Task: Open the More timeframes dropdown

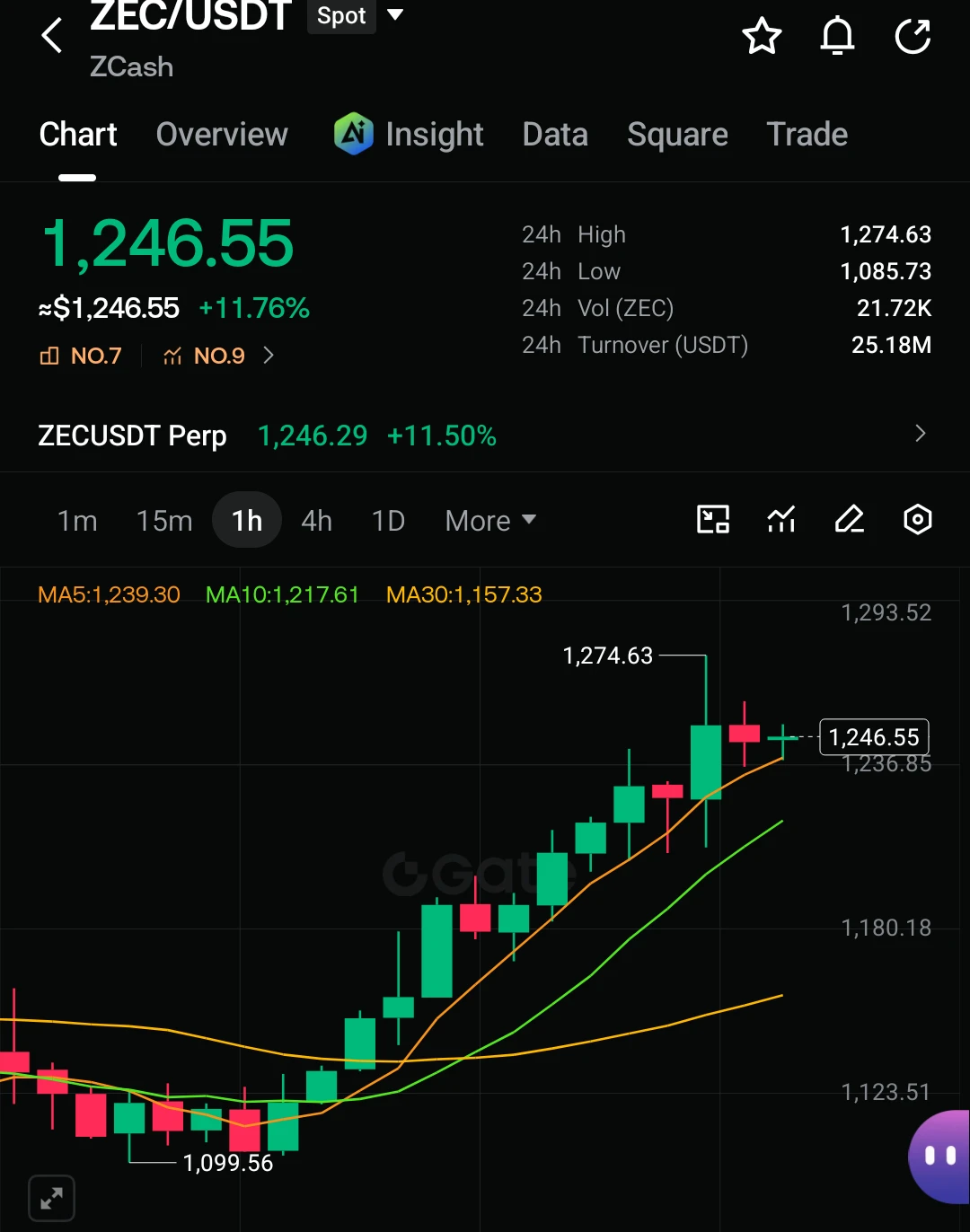Action: (x=490, y=521)
